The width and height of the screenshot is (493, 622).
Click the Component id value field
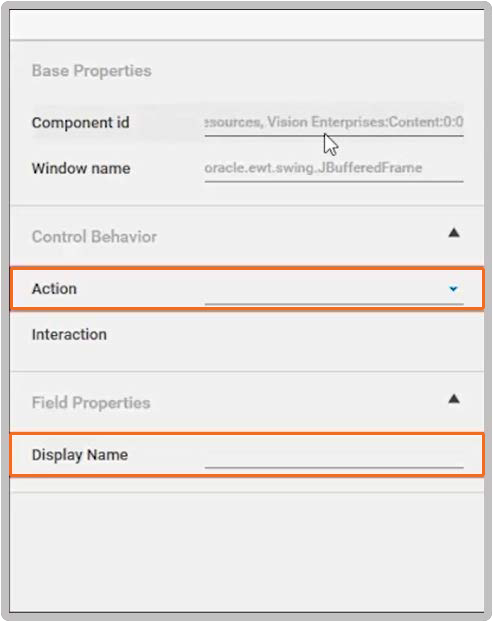click(334, 123)
